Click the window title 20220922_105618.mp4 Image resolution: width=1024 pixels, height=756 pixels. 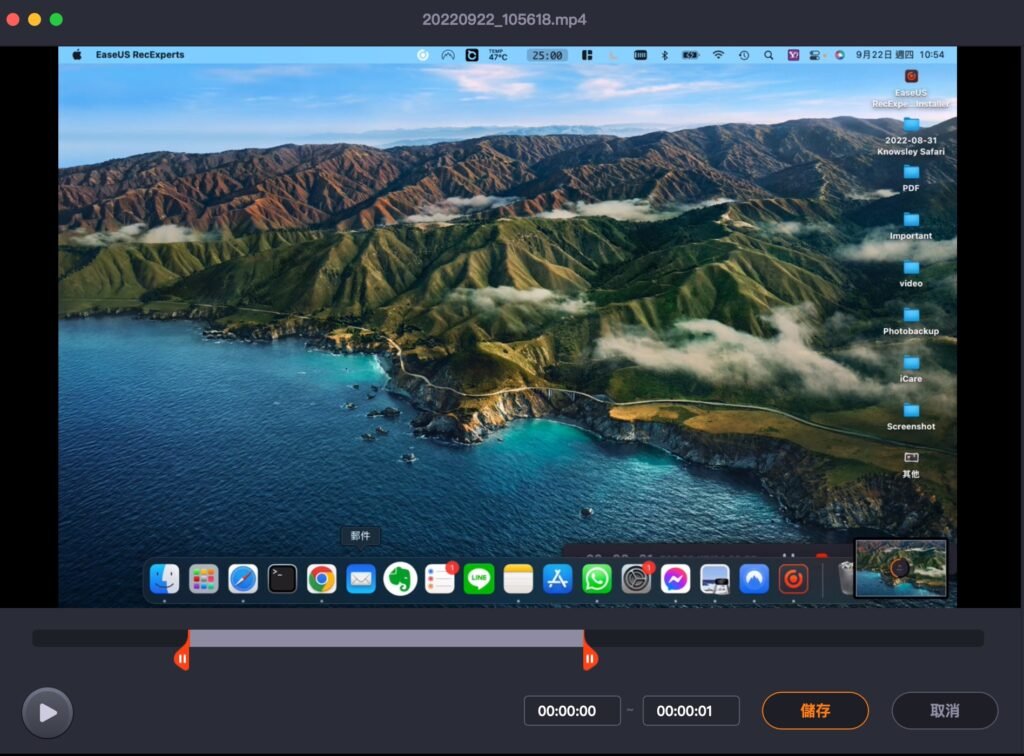click(x=504, y=20)
